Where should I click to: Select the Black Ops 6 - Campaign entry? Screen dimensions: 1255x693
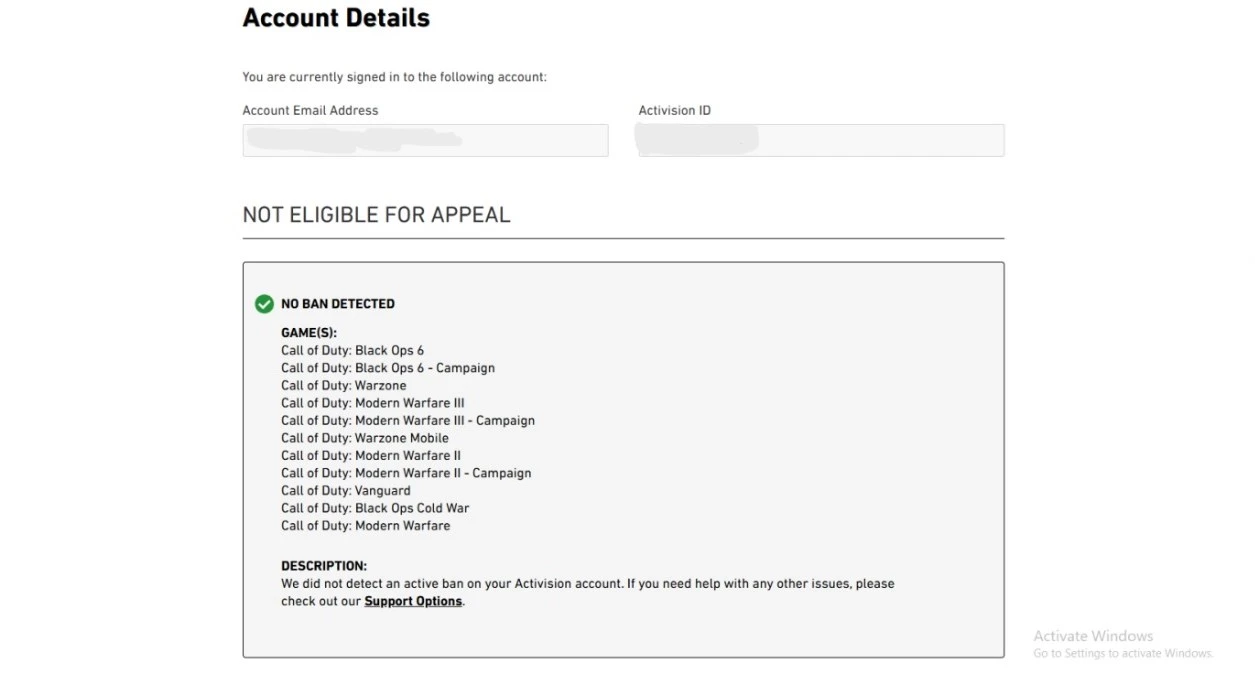pyautogui.click(x=388, y=368)
